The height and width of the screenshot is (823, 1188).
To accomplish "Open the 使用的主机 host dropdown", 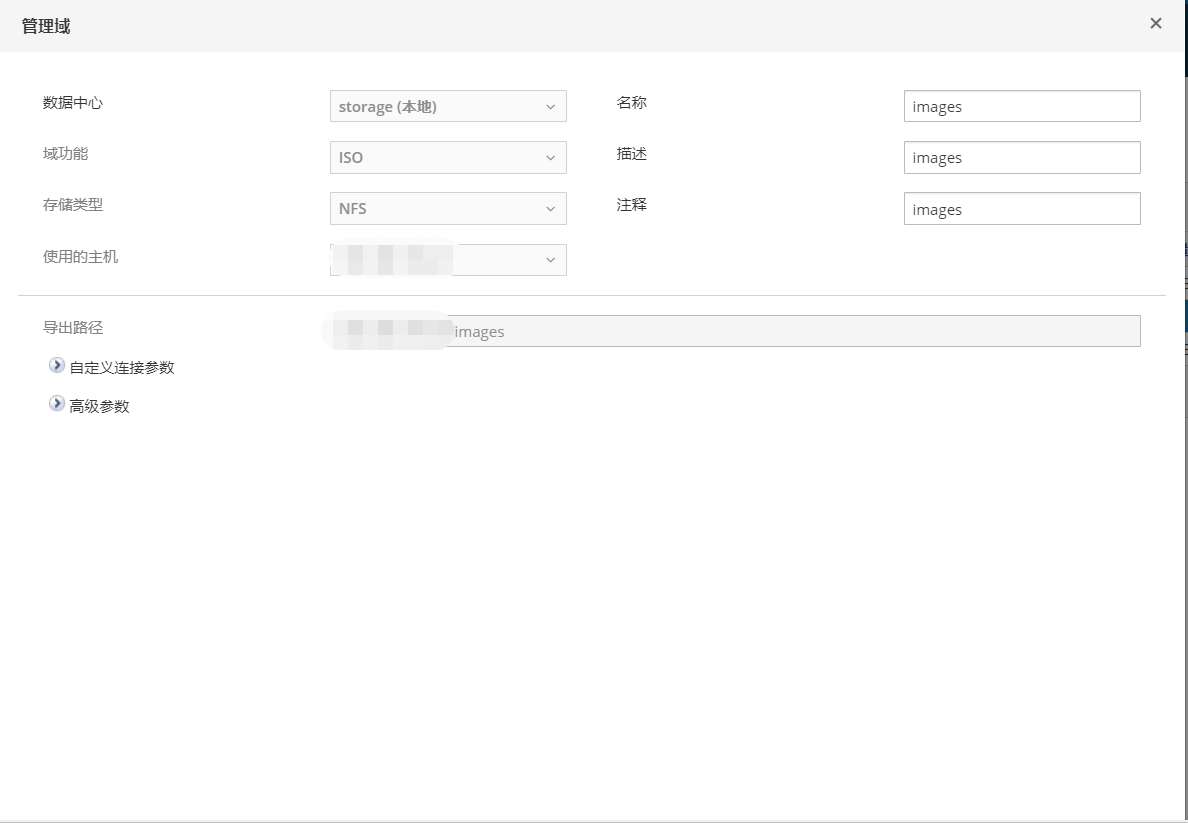I will click(x=448, y=260).
